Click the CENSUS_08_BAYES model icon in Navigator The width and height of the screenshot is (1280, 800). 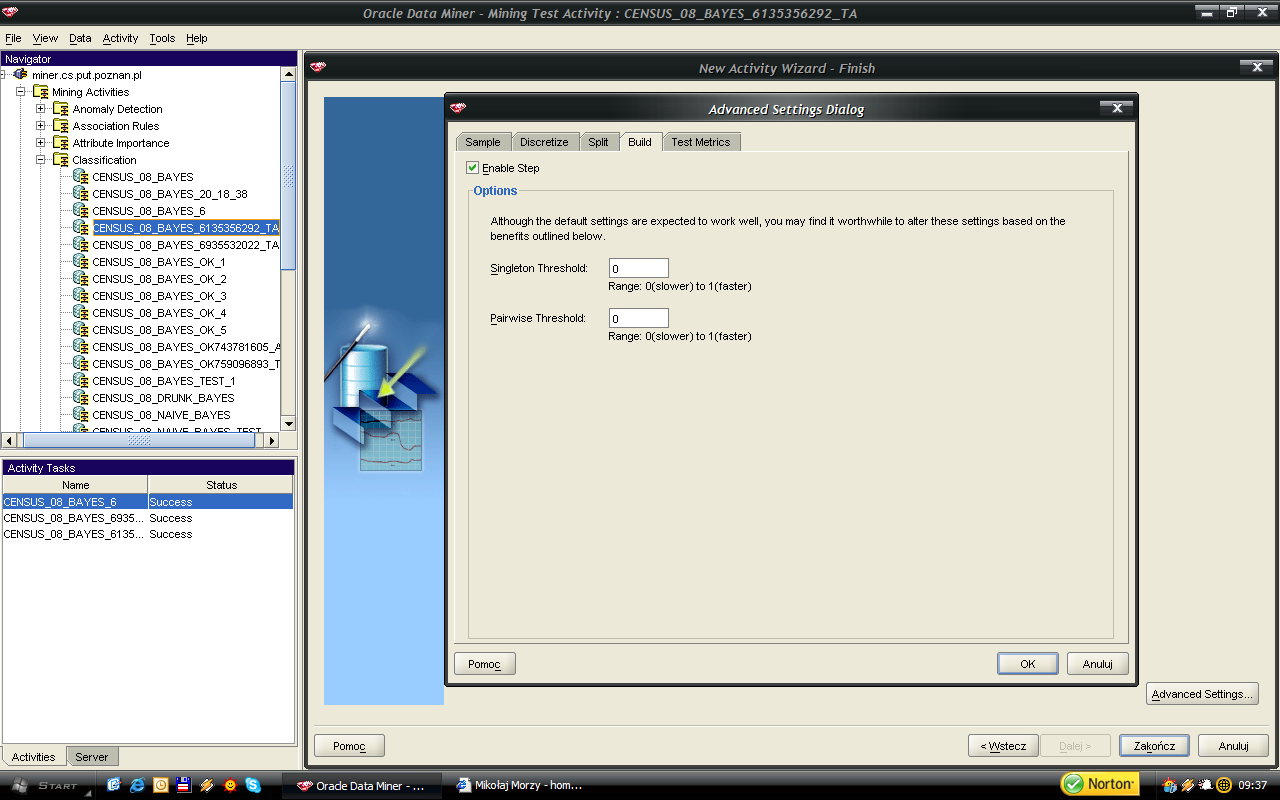pos(81,176)
